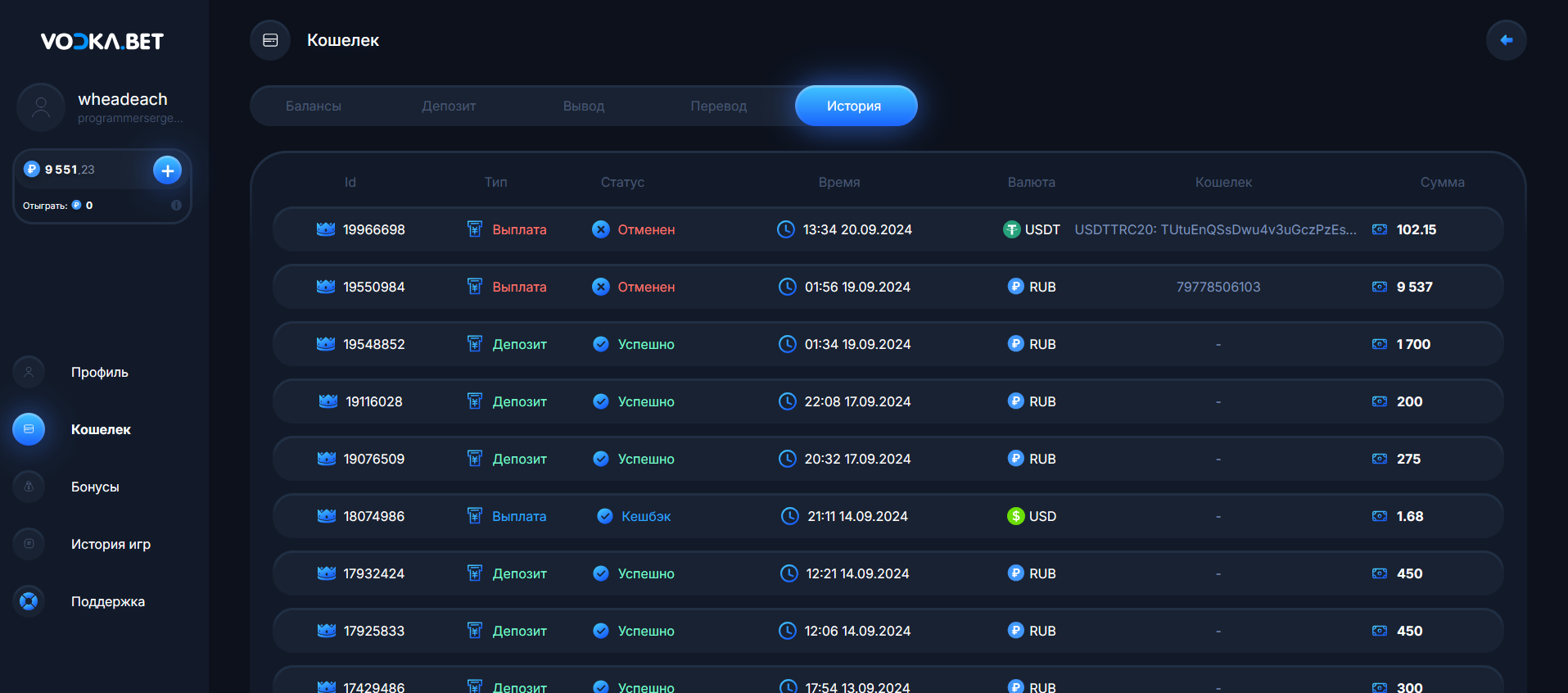Click the blue plus deposit button
This screenshot has height=693, width=1568.
click(x=167, y=170)
